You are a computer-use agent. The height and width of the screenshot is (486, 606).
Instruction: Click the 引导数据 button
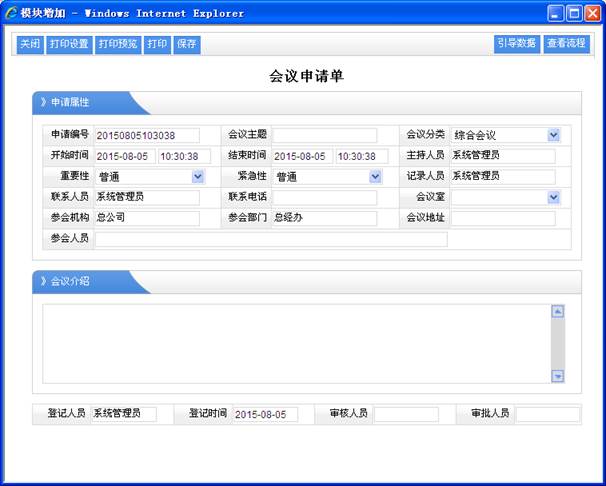pyautogui.click(x=516, y=44)
